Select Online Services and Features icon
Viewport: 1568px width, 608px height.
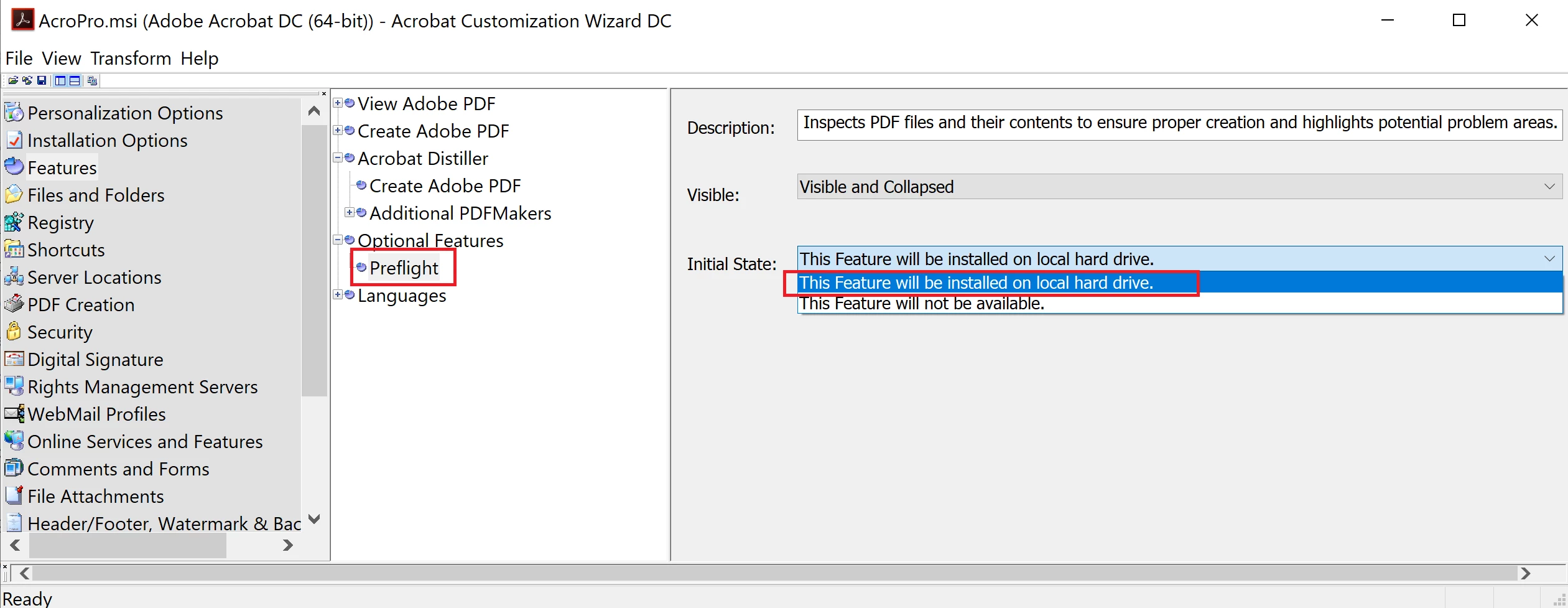coord(14,441)
